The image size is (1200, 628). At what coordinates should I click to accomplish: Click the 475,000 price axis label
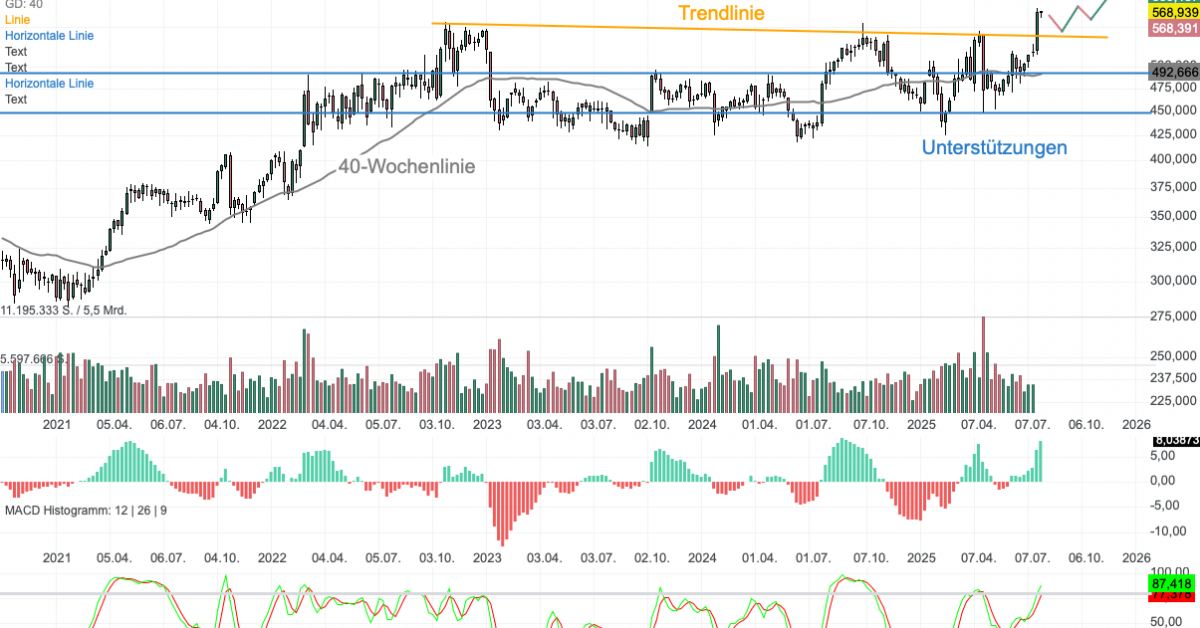(1173, 89)
